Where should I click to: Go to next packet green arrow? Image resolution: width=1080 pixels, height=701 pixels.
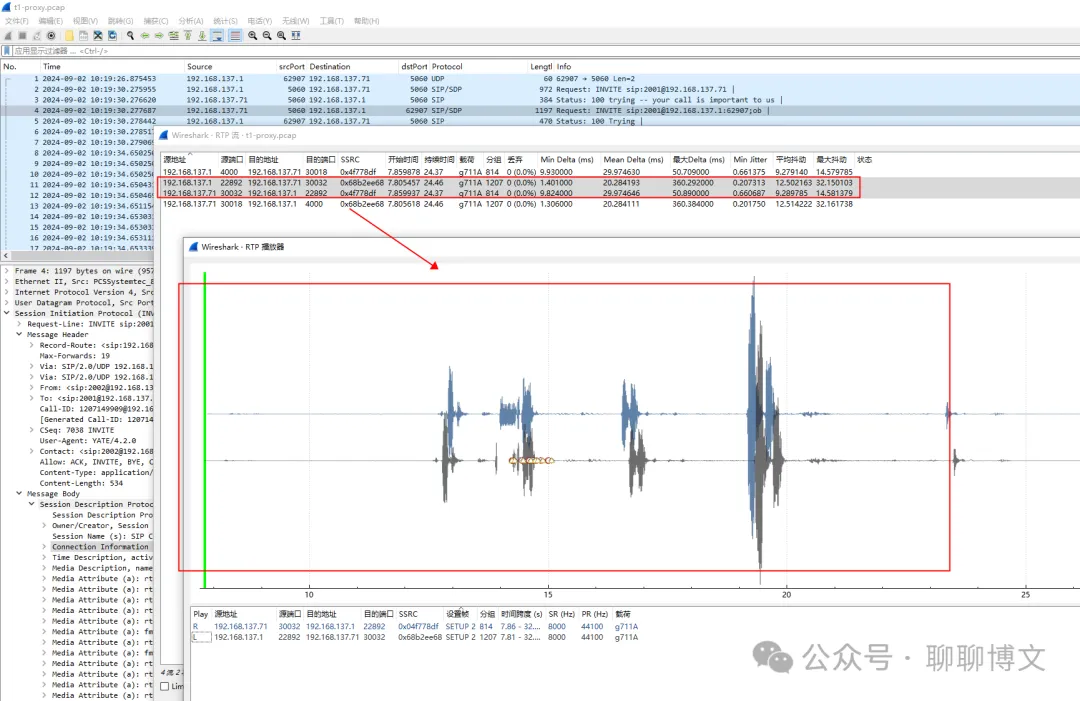pyautogui.click(x=159, y=36)
